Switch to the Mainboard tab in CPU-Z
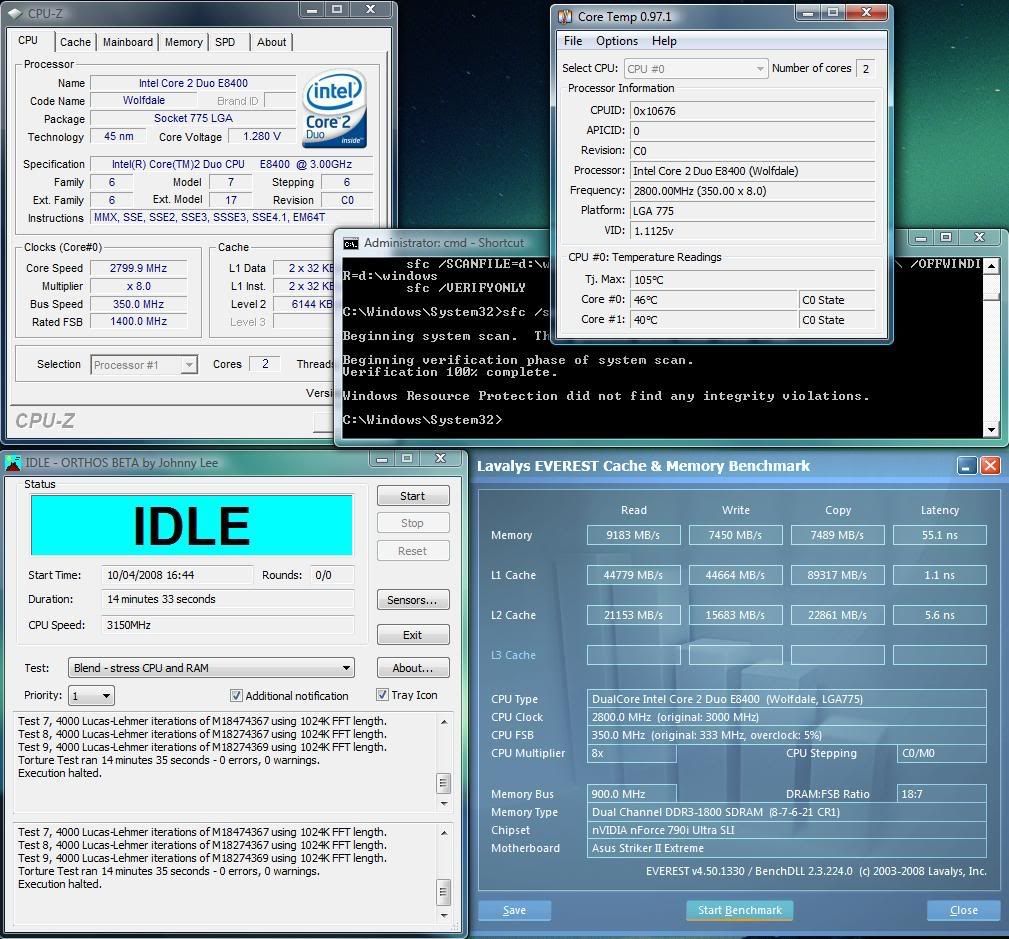Screen dimensions: 1009x939 pos(128,42)
